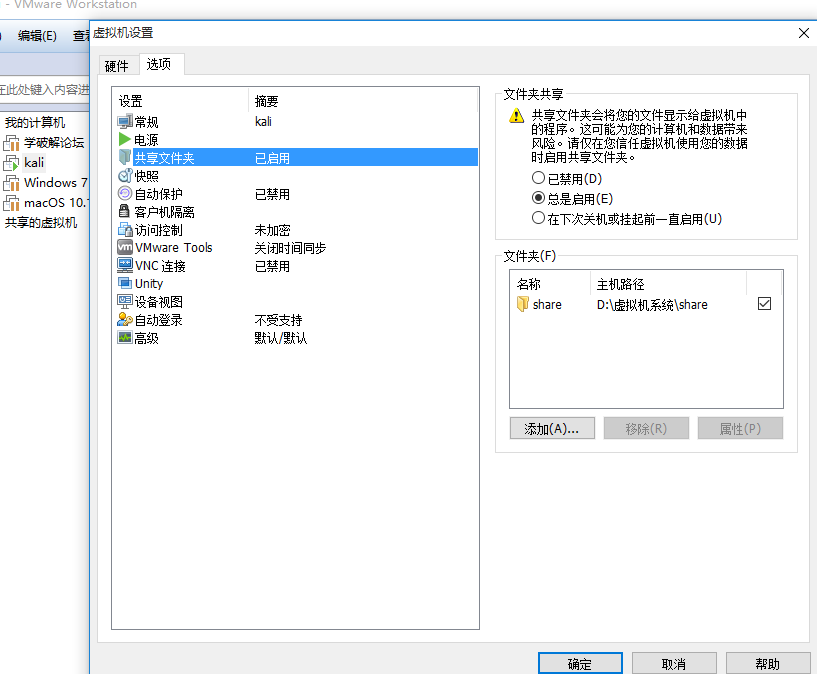Click the 移除(R) button
This screenshot has height=674, width=817.
coord(646,429)
